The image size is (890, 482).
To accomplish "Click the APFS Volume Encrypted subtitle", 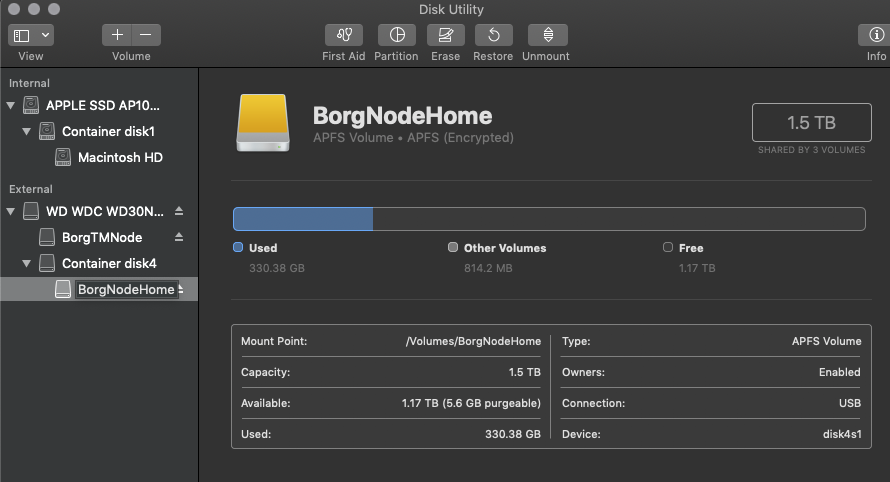I will [413, 138].
